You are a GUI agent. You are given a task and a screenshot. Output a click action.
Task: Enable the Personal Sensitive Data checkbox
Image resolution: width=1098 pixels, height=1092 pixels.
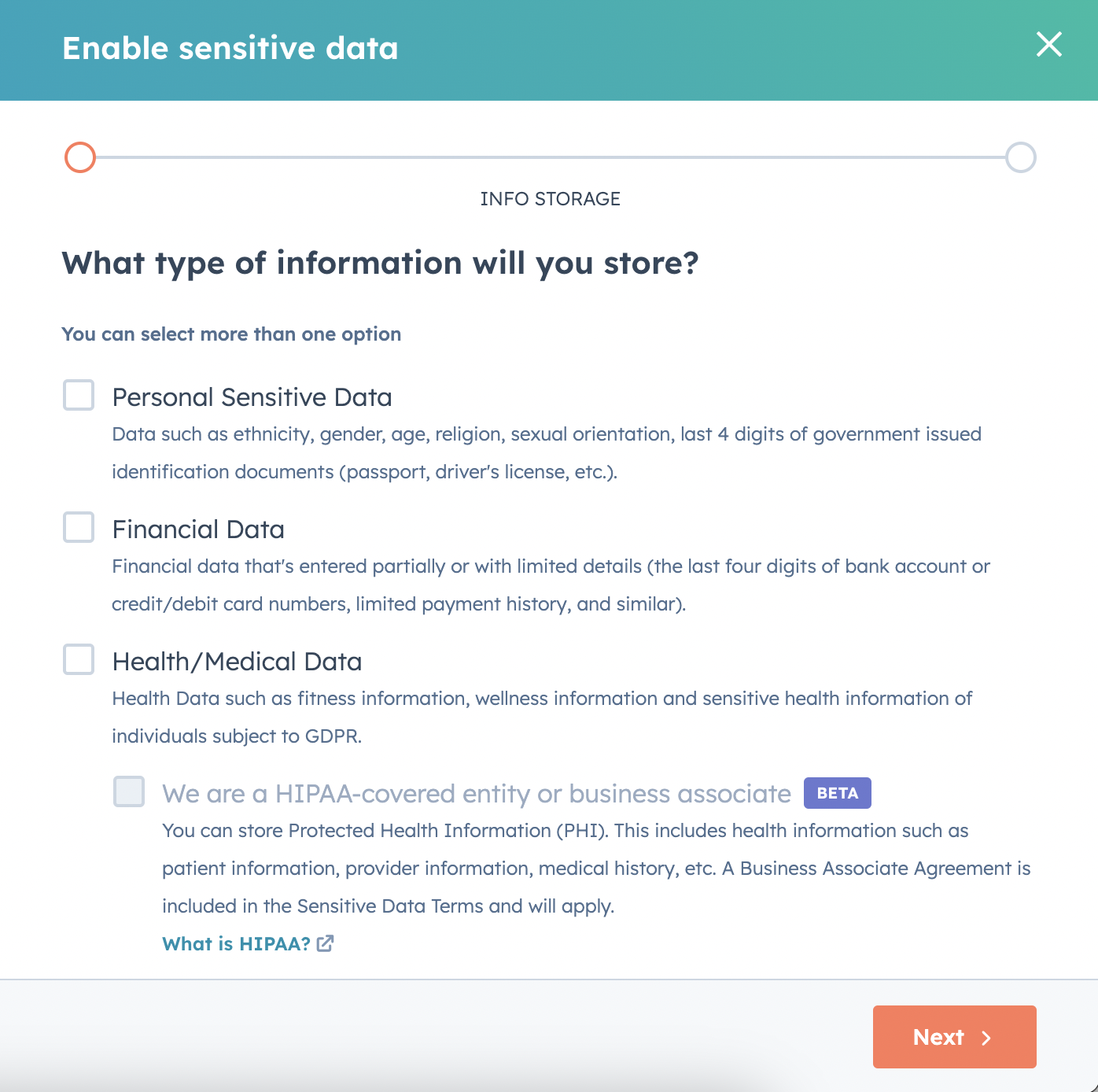click(x=78, y=395)
